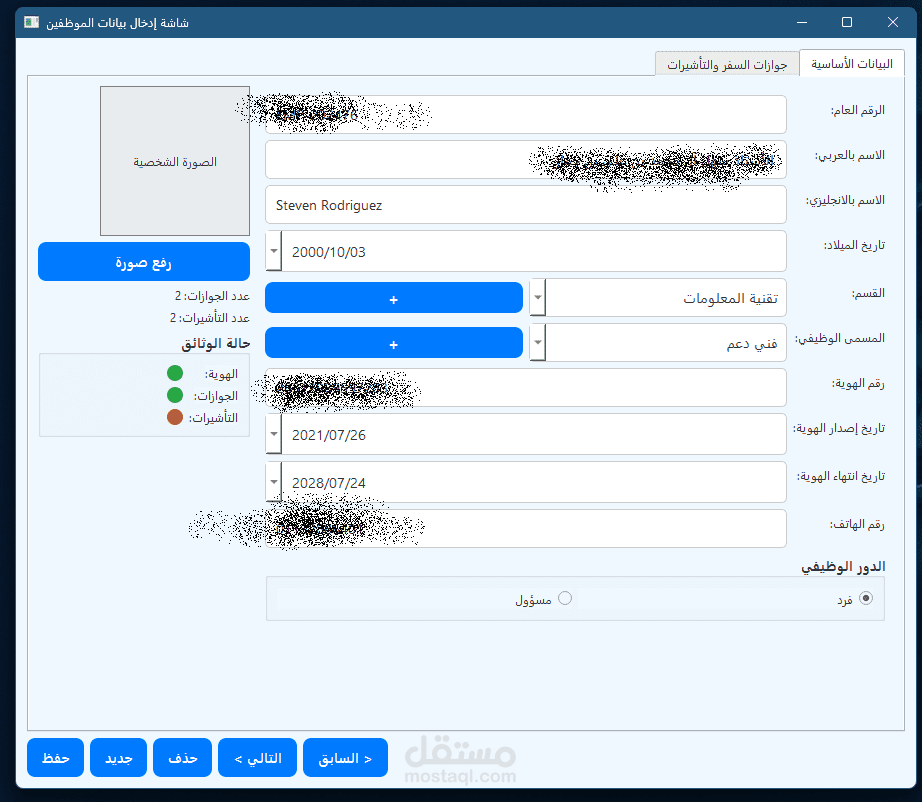Click the حذف delete button
This screenshot has height=802, width=922.
[182, 757]
